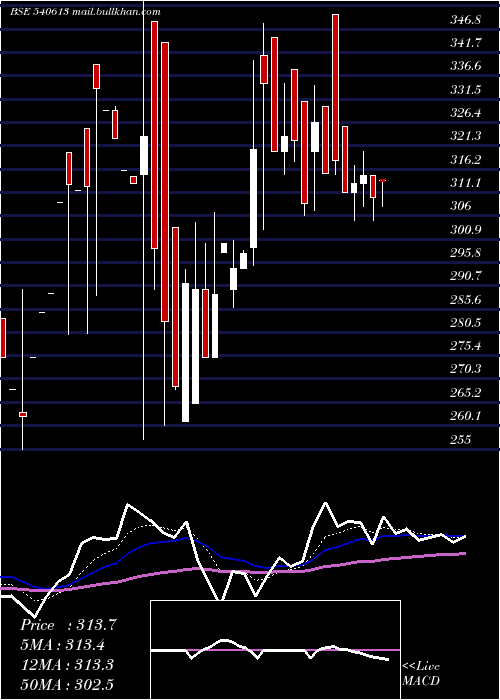Screen dimensions: 500x700
Task: Click the 'BSE 540613 mail.bullkhan.com' header text
Action: [85, 12]
